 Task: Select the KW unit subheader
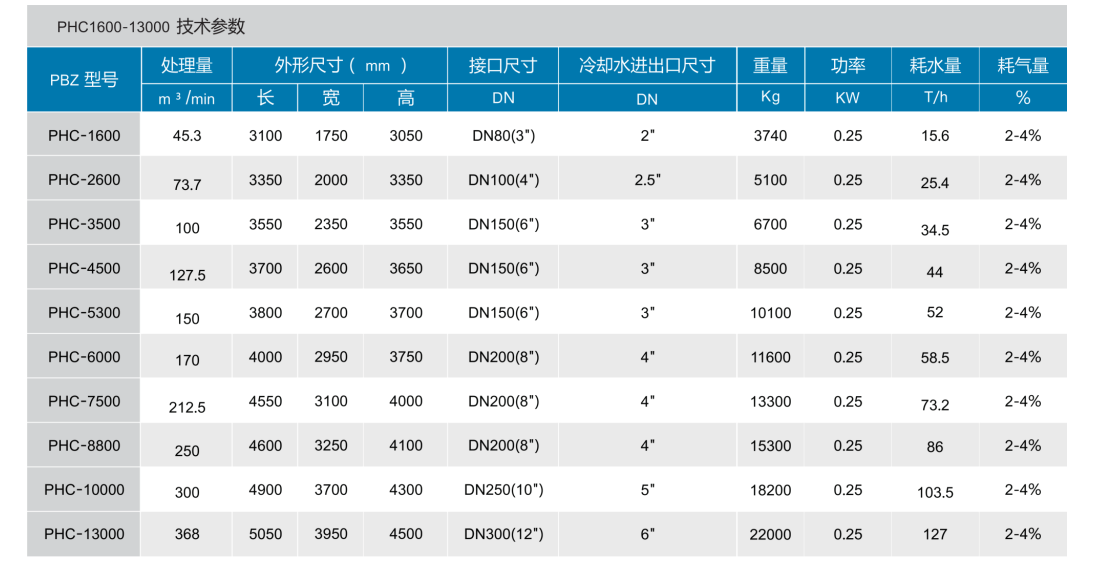847,98
